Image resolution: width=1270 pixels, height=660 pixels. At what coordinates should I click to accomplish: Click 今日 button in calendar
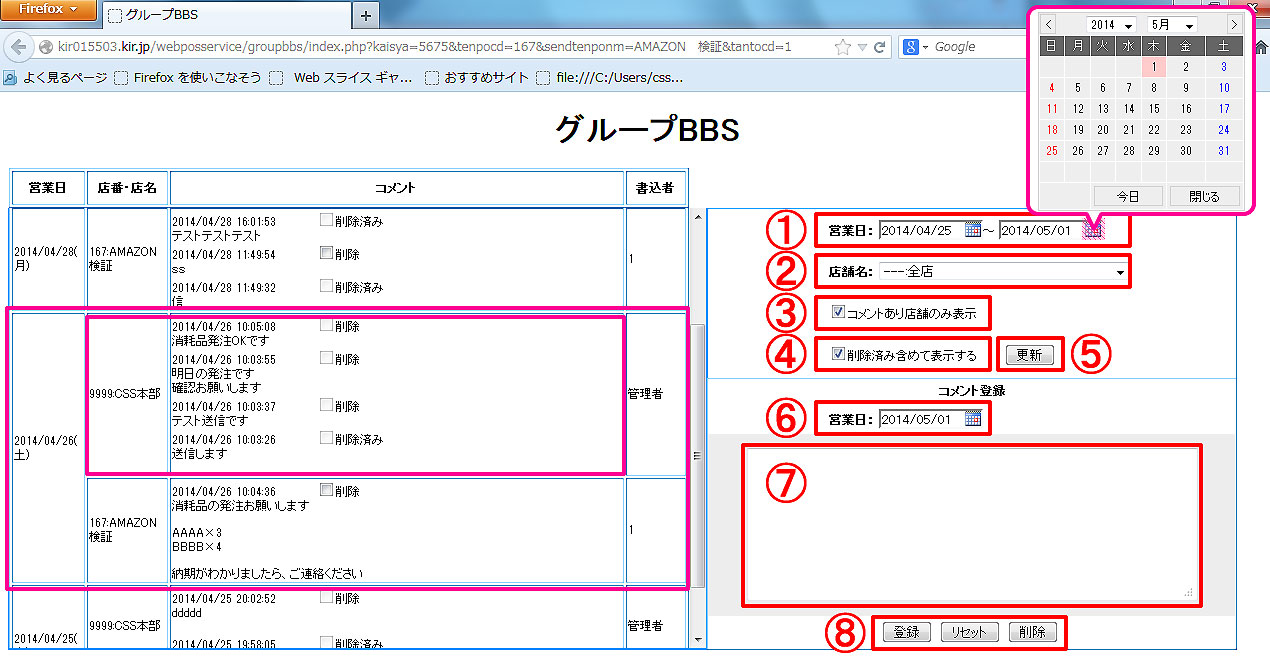[1127, 196]
